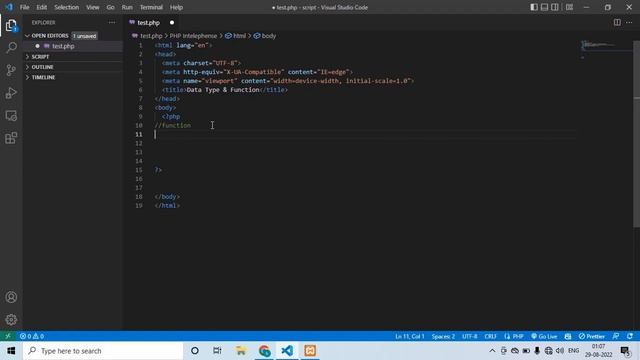This screenshot has height=360, width=640.
Task: Open the Help menu
Action: [176, 7]
